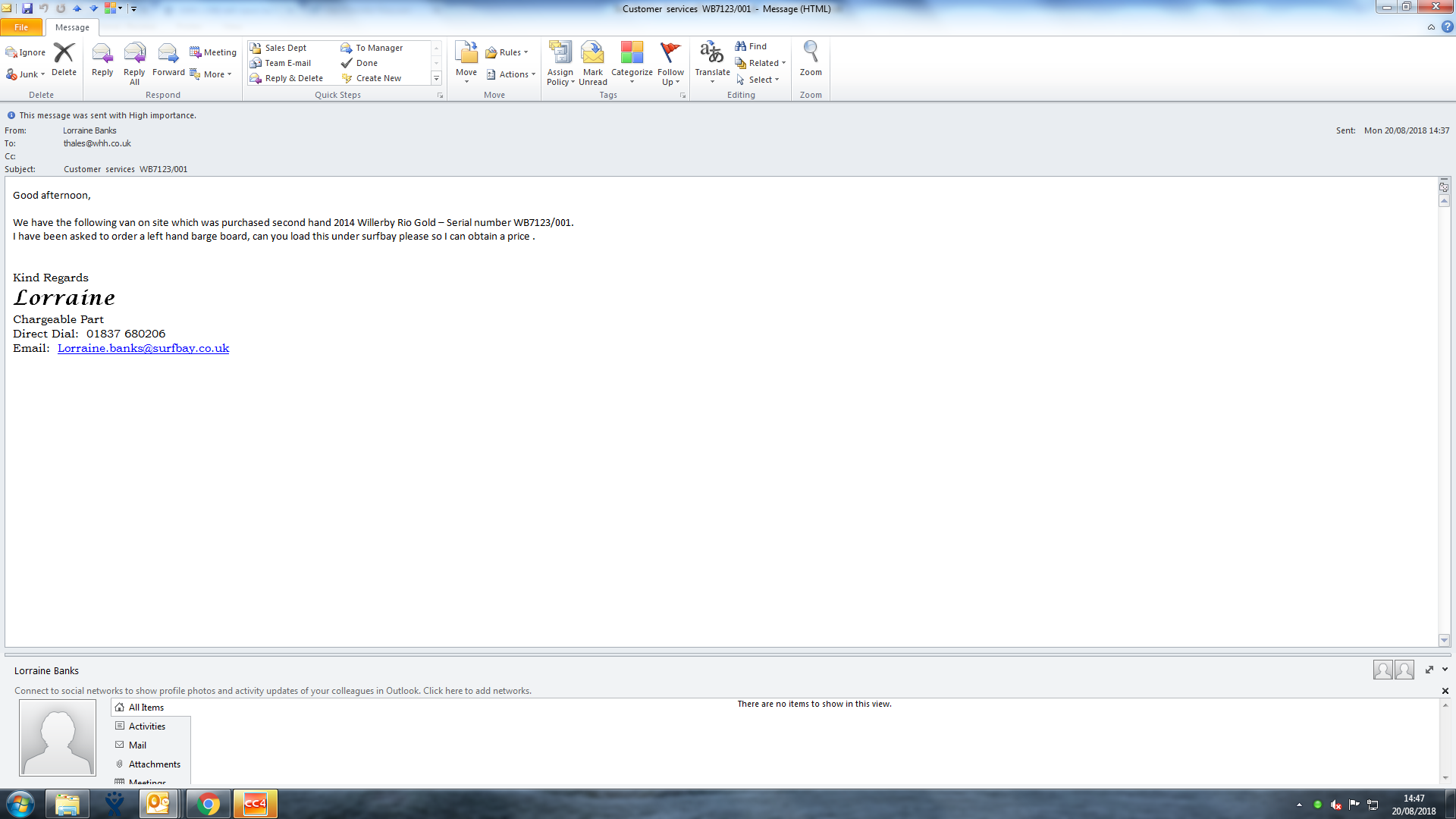
Task: Click the Sales Dept quick step
Action: coord(286,48)
